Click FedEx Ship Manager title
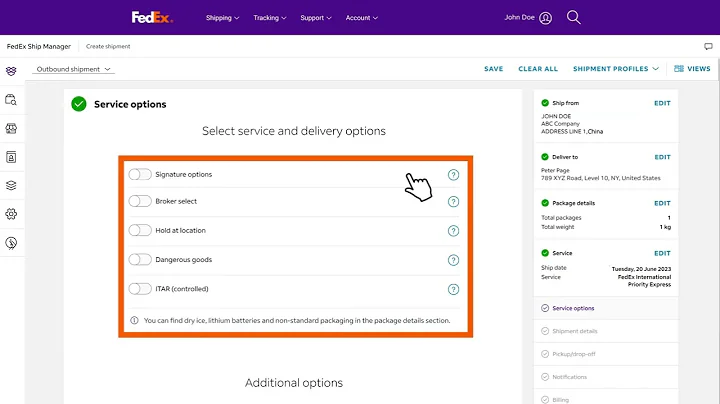The height and width of the screenshot is (404, 720). pyautogui.click(x=39, y=46)
